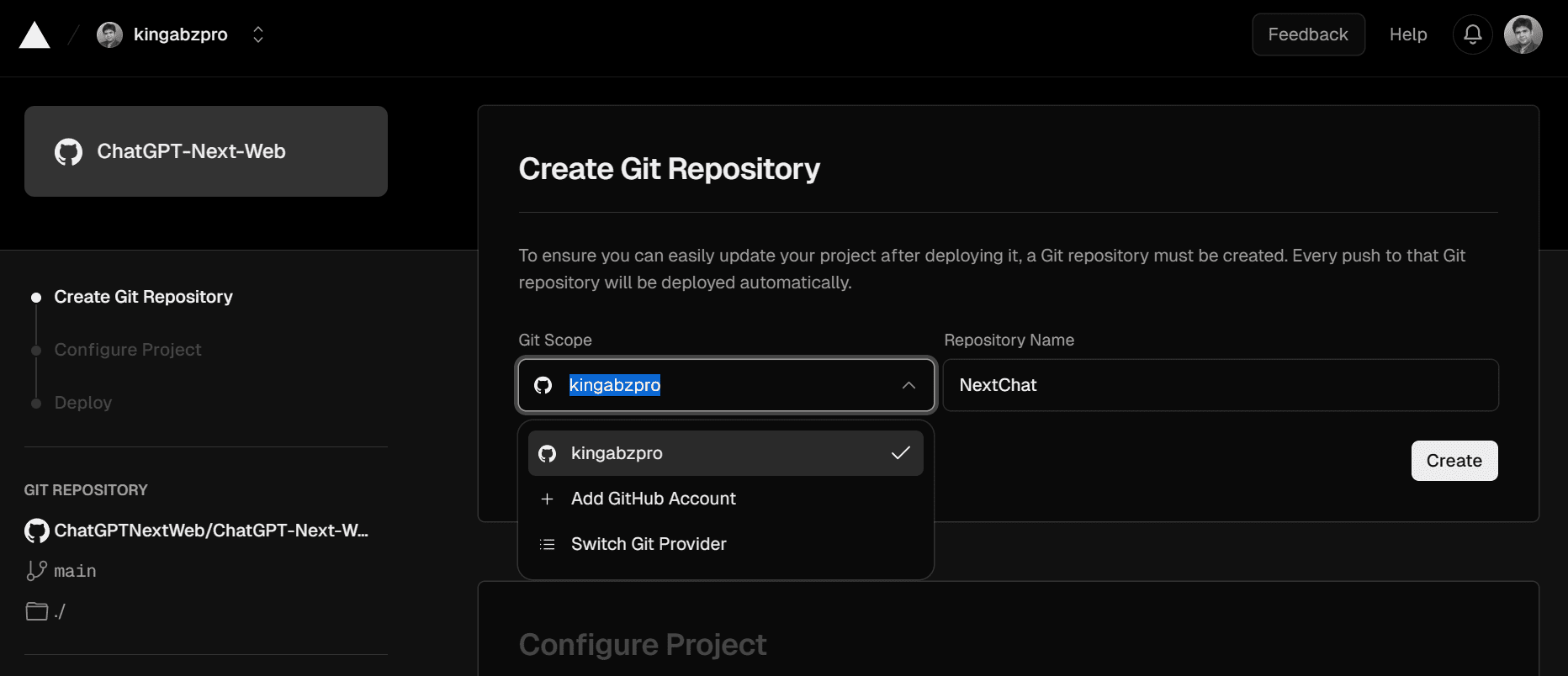This screenshot has width=1568, height=676.
Task: Open notifications bell icon
Action: click(x=1472, y=34)
